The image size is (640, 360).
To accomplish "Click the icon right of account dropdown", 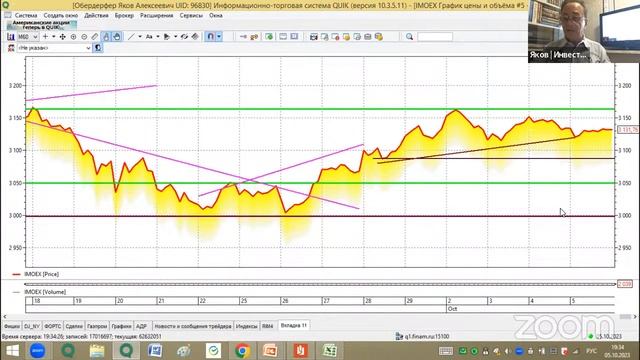I will click(x=98, y=48).
